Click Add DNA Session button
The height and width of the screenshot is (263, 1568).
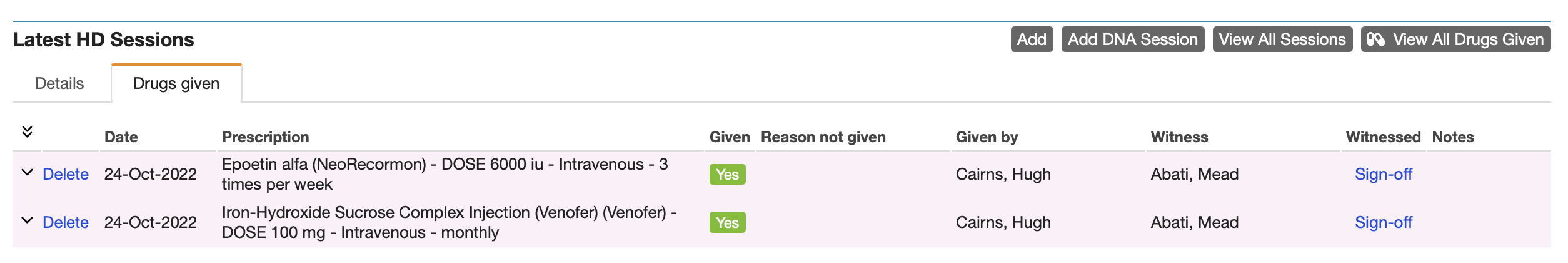point(1132,39)
